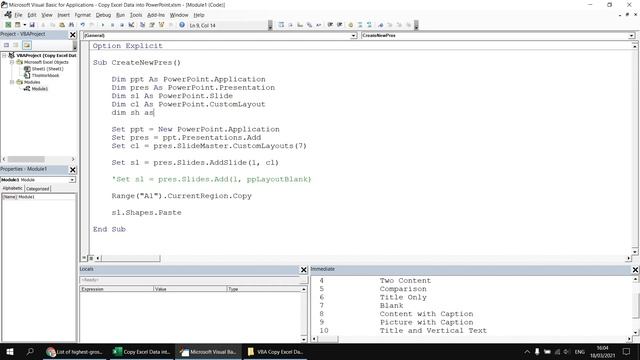
Task: Toggle Folders in the Project panel
Action: (x=27, y=45)
